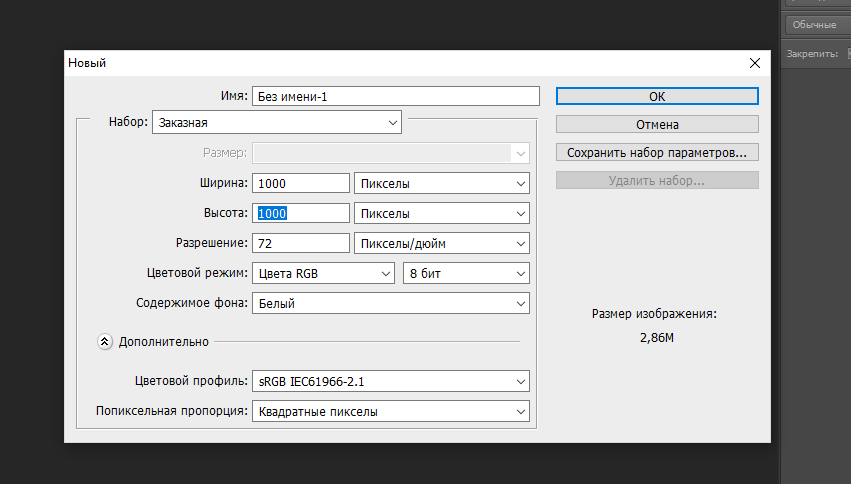This screenshot has width=851, height=484.
Task: Click the 2,86M size value
Action: pyautogui.click(x=657, y=337)
